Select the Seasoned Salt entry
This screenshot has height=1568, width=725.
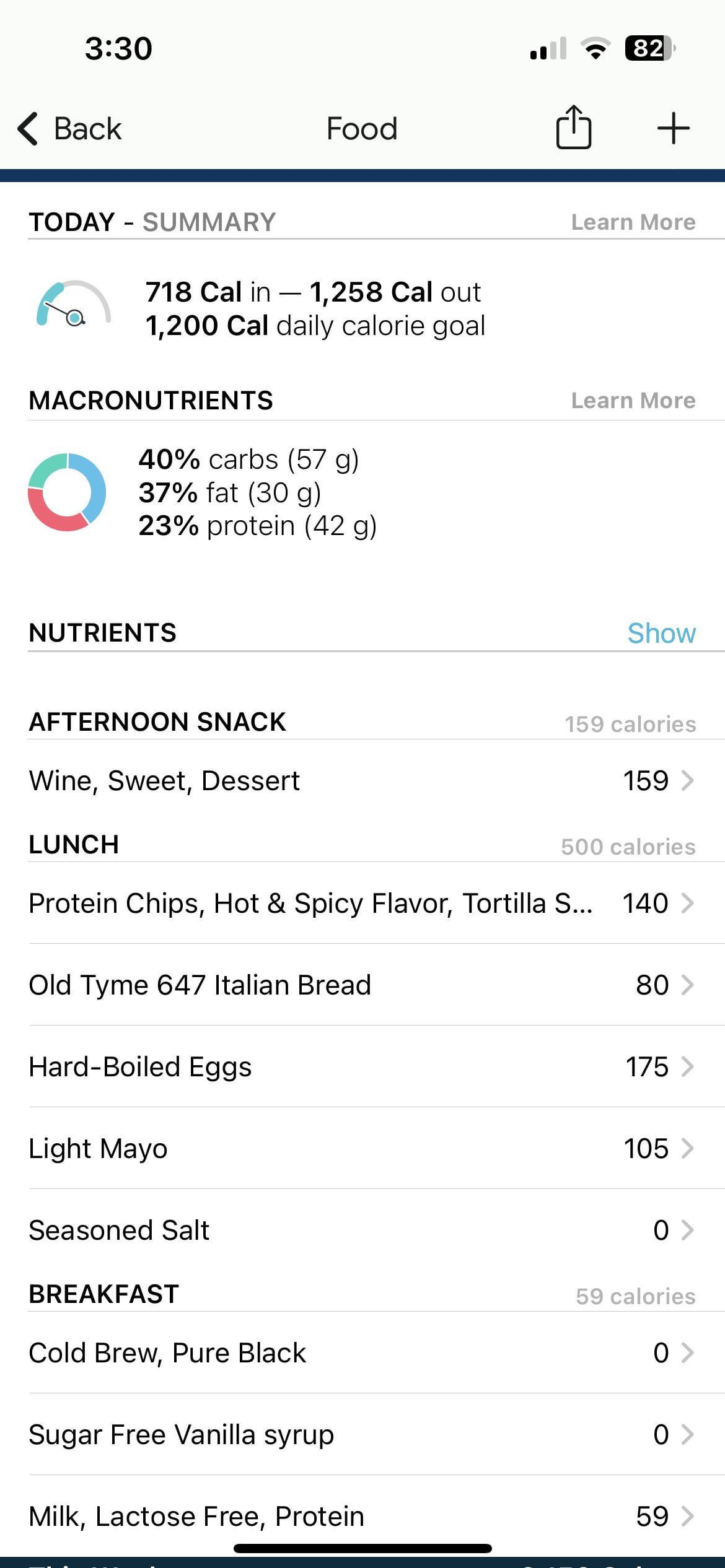point(362,1230)
